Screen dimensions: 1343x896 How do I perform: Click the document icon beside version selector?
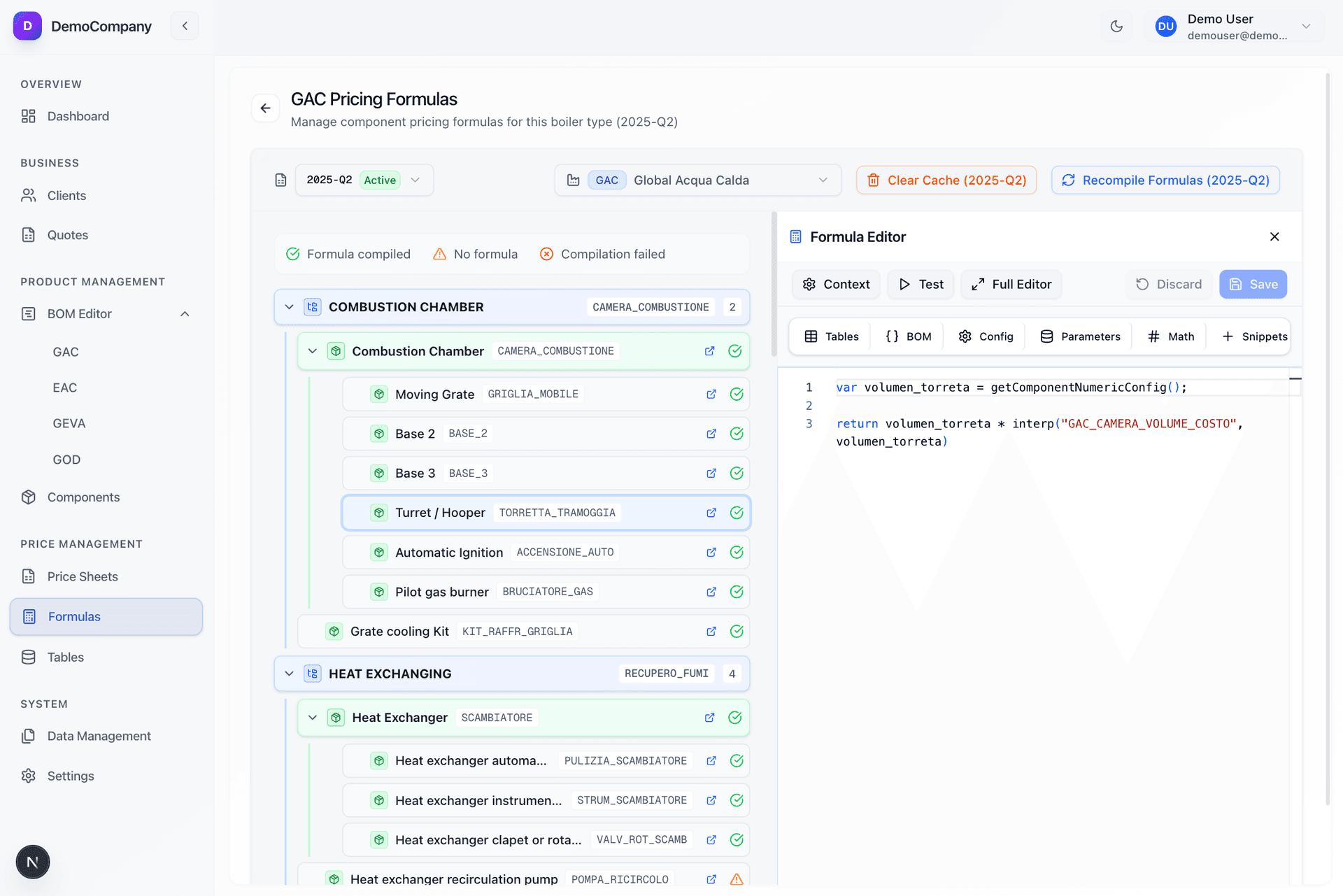280,180
